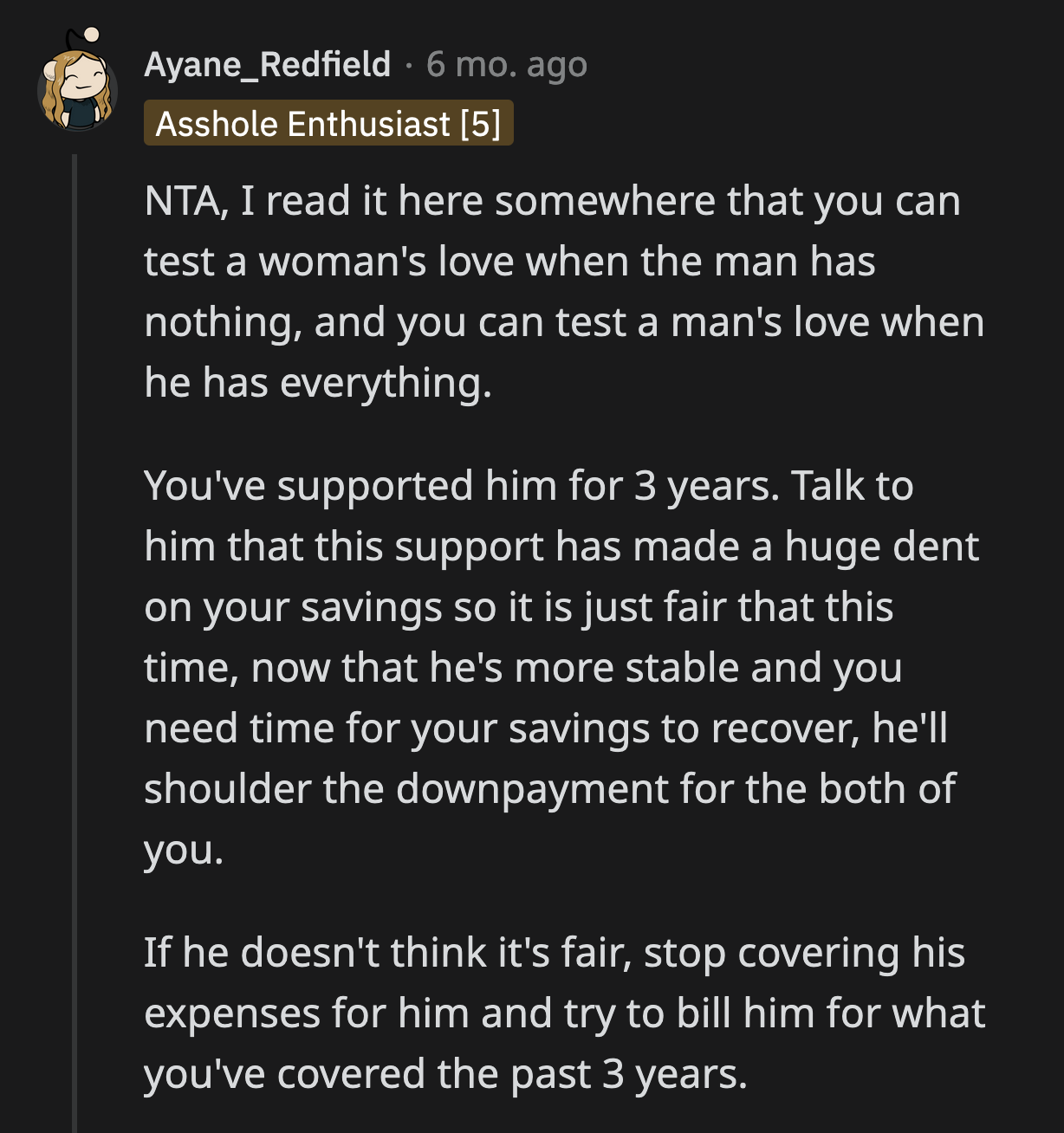
Task: Click the '6 mo. ago' timestamp
Action: pos(505,64)
